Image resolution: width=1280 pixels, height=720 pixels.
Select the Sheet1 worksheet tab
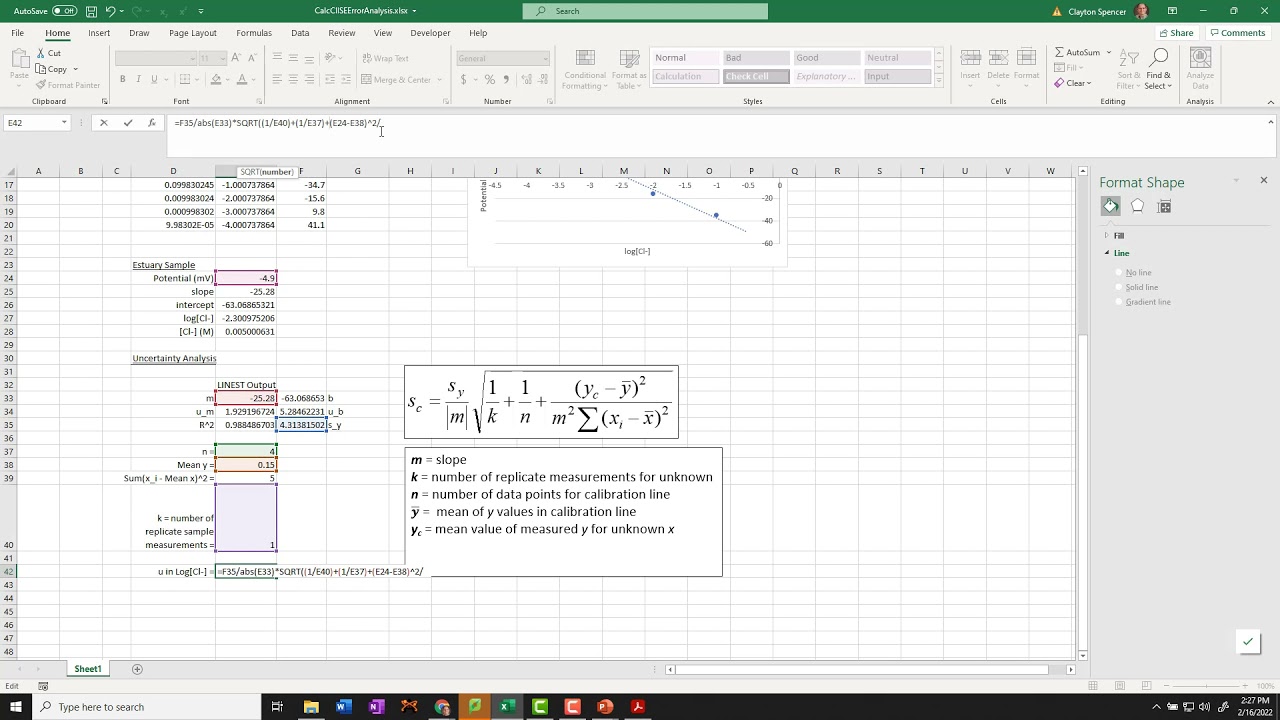point(88,669)
